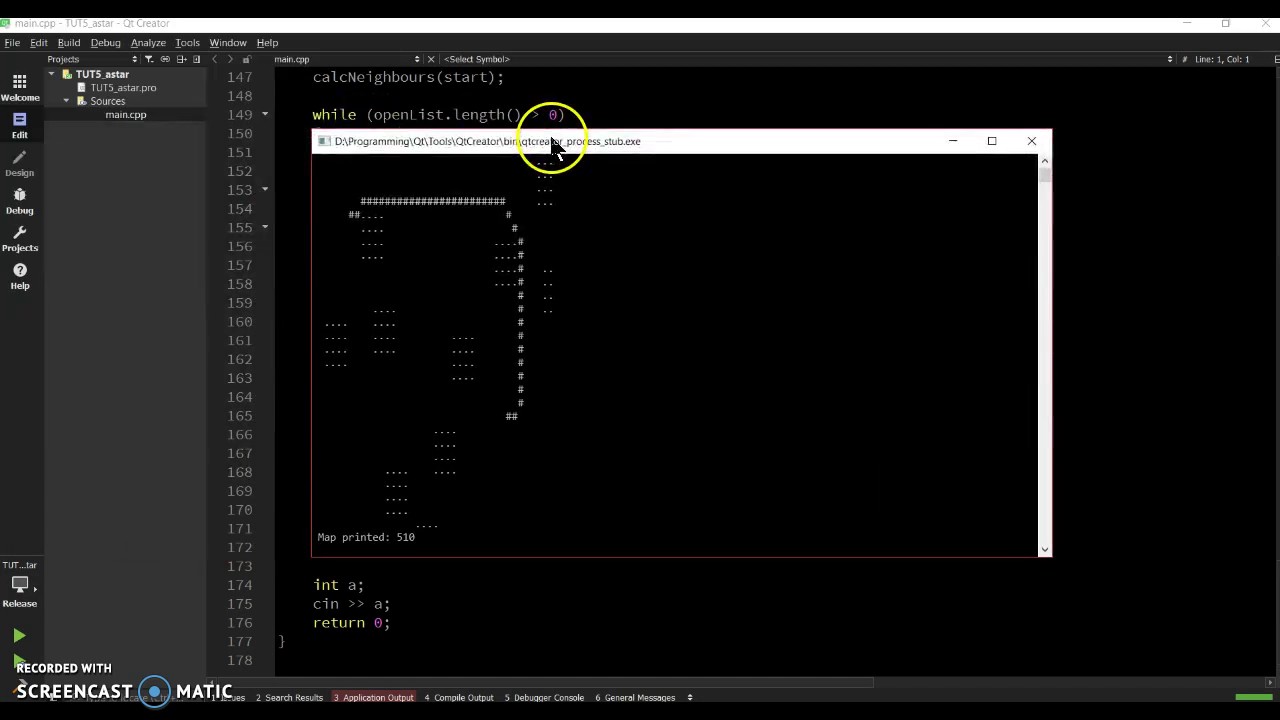The width and height of the screenshot is (1280, 720).
Task: Toggle the editor file lock icon
Action: coord(246,59)
